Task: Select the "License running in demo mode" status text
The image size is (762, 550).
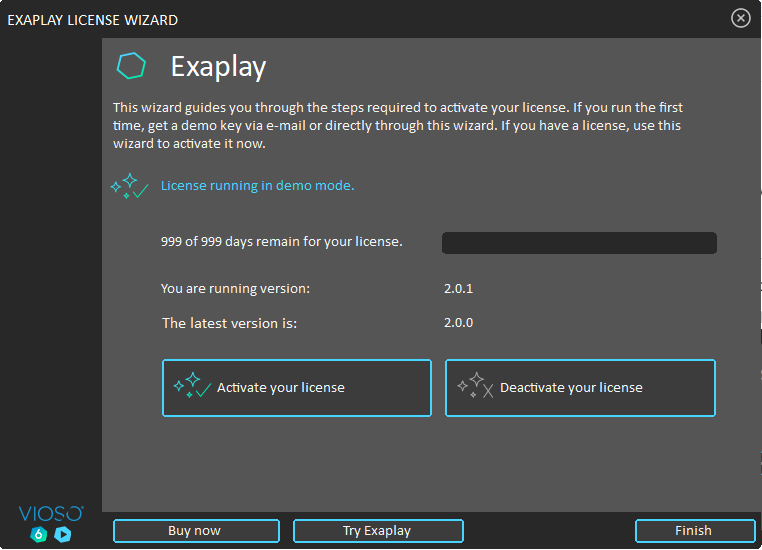Action: pos(257,185)
